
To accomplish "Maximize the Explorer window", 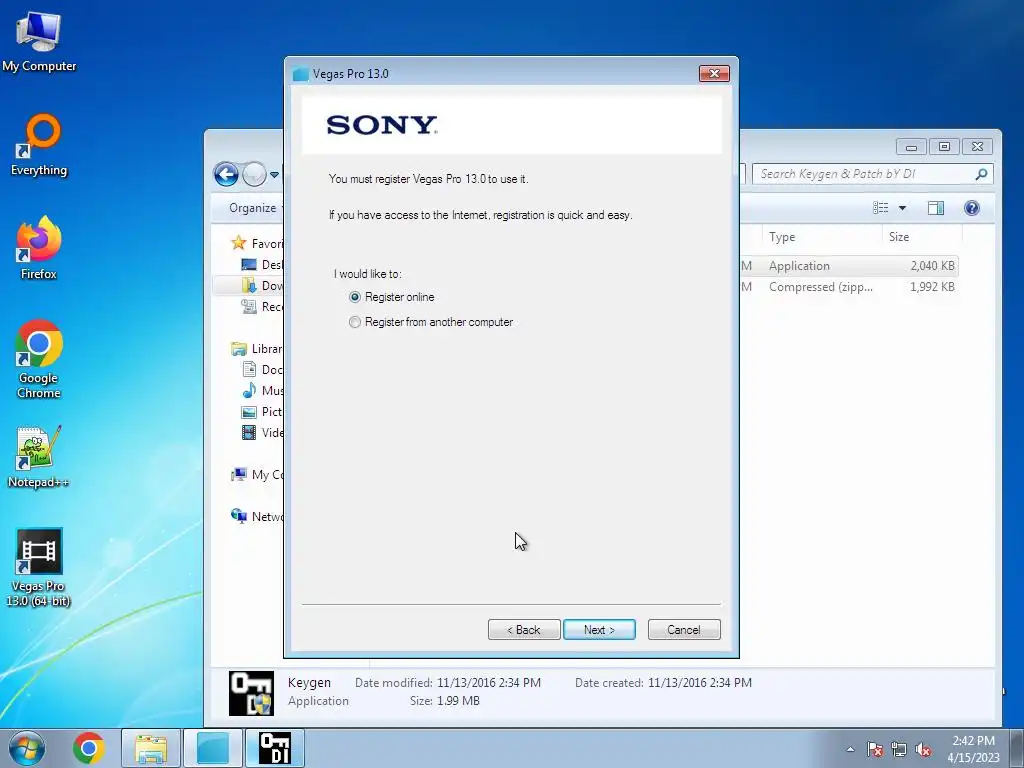I will (x=944, y=146).
